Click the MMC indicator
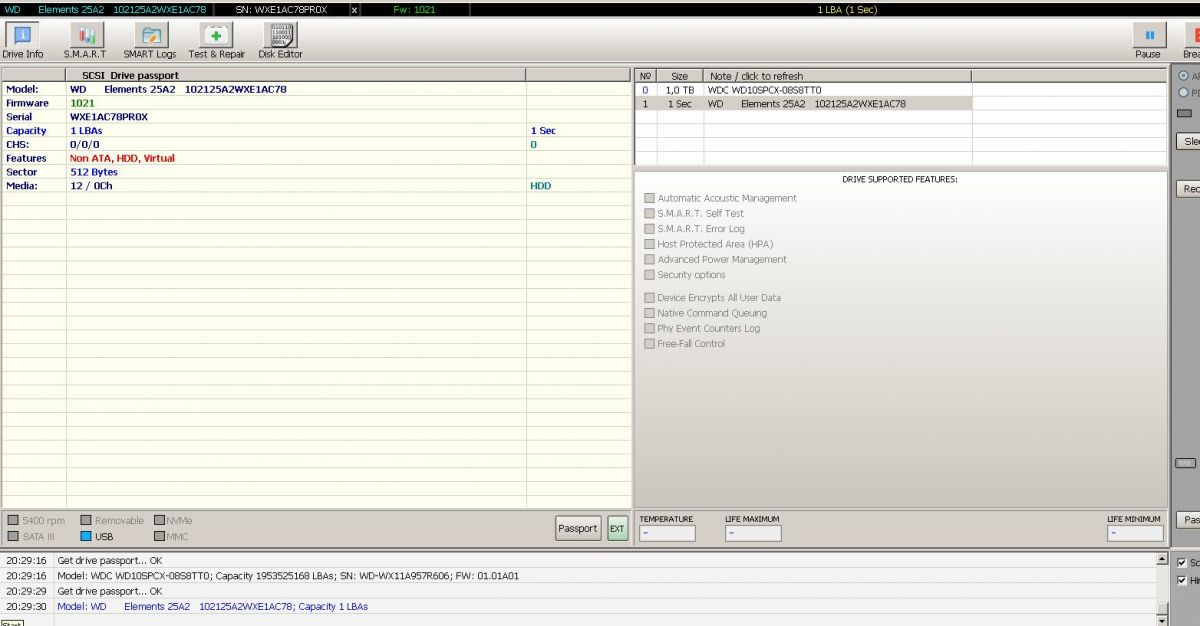1200x626 pixels. (x=160, y=537)
